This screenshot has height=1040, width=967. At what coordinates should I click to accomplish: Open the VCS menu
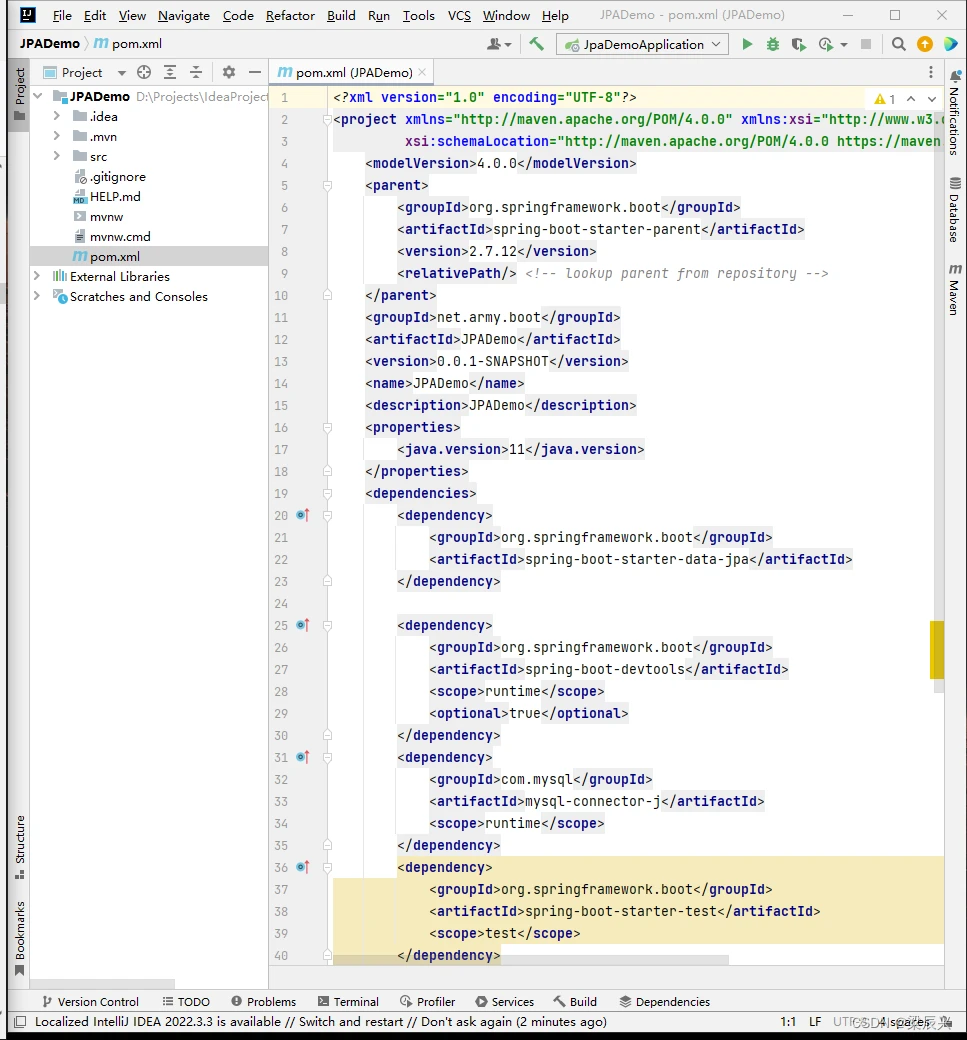[459, 15]
